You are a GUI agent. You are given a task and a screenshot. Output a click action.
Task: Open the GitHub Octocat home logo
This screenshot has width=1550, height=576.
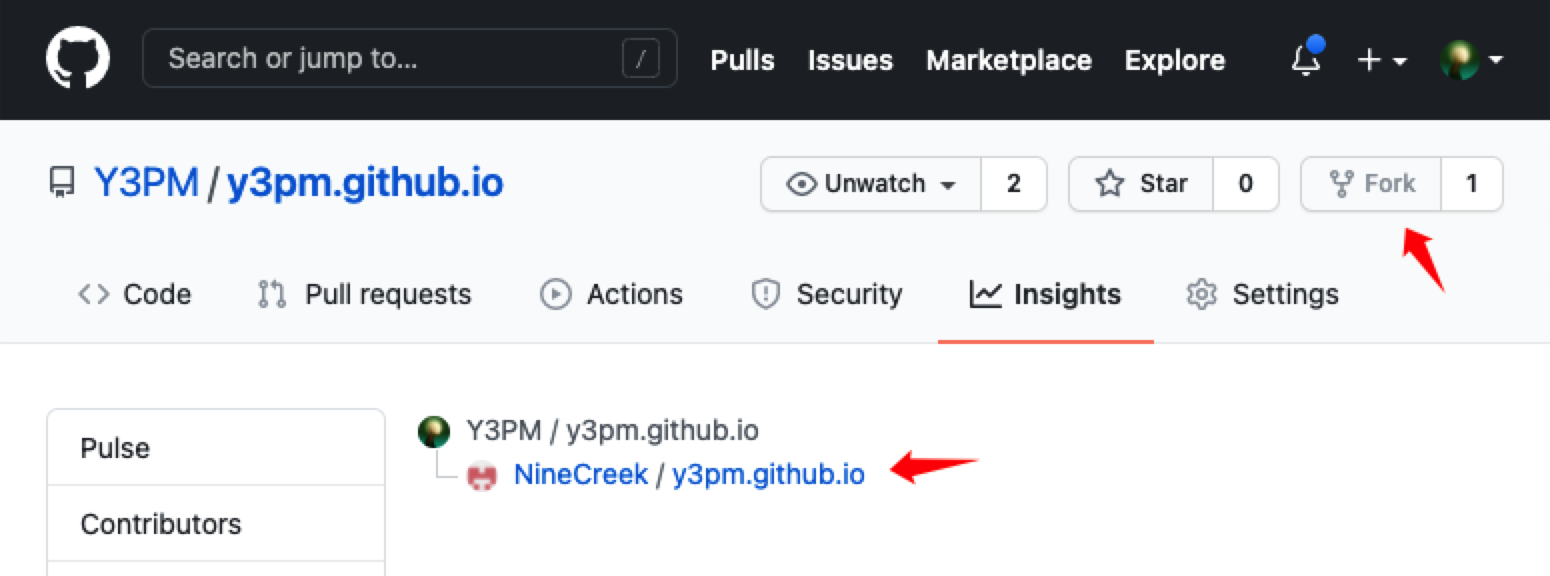pyautogui.click(x=78, y=58)
